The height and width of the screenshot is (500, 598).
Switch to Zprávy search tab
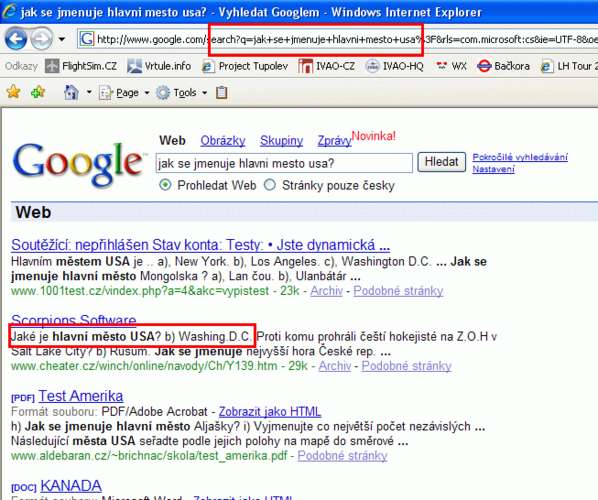pos(334,141)
